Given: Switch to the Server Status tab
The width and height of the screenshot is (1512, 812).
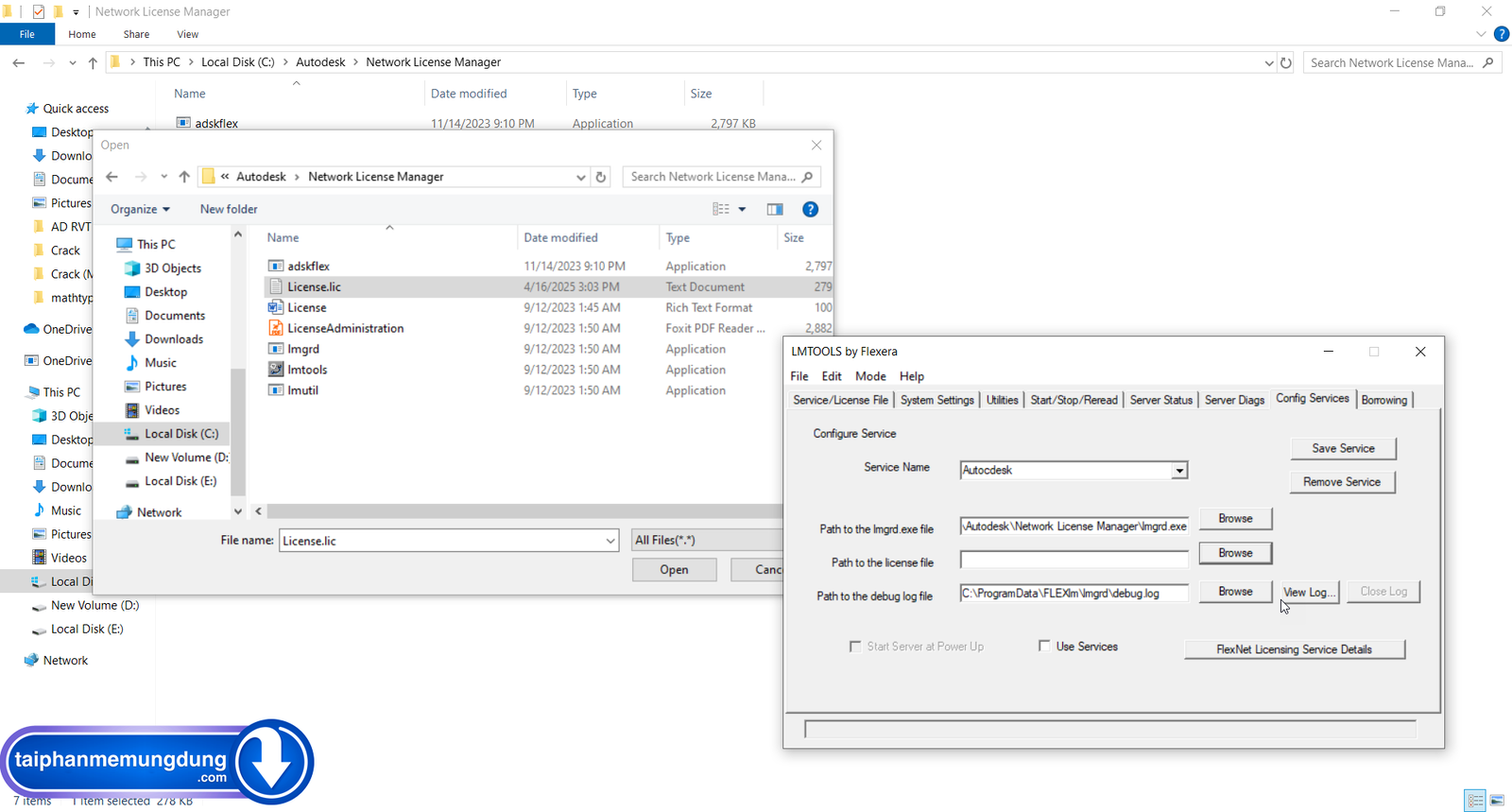Looking at the screenshot, I should click(x=1161, y=400).
